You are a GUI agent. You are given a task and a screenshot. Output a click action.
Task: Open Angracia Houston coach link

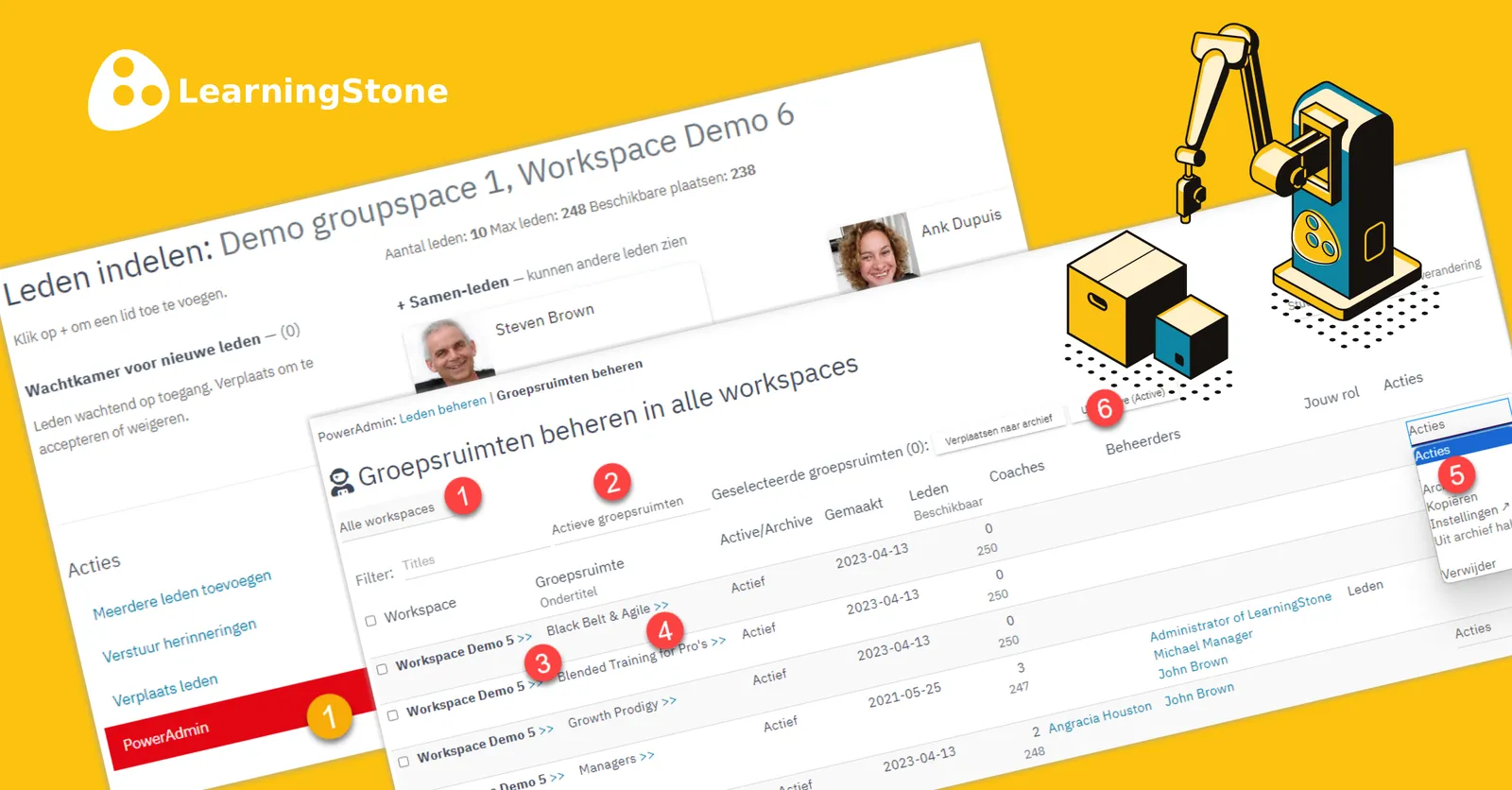tap(1100, 717)
